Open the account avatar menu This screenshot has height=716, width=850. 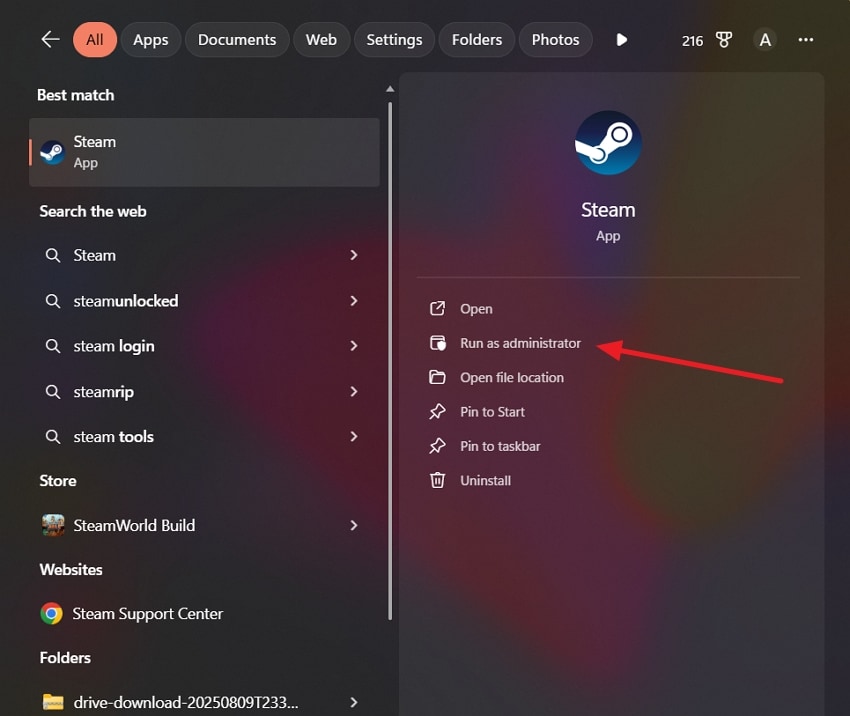pyautogui.click(x=765, y=40)
